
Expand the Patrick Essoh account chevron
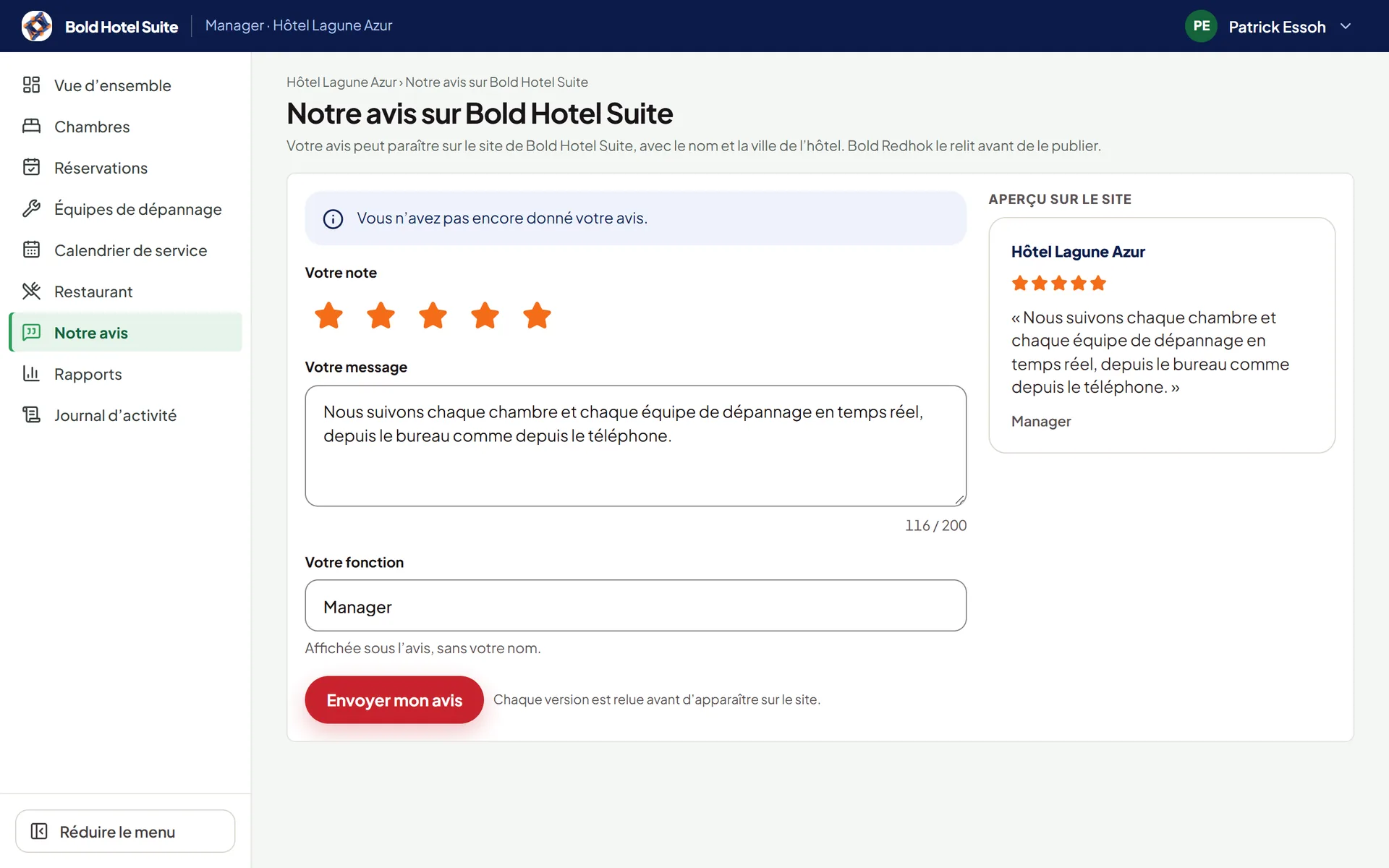click(1346, 27)
